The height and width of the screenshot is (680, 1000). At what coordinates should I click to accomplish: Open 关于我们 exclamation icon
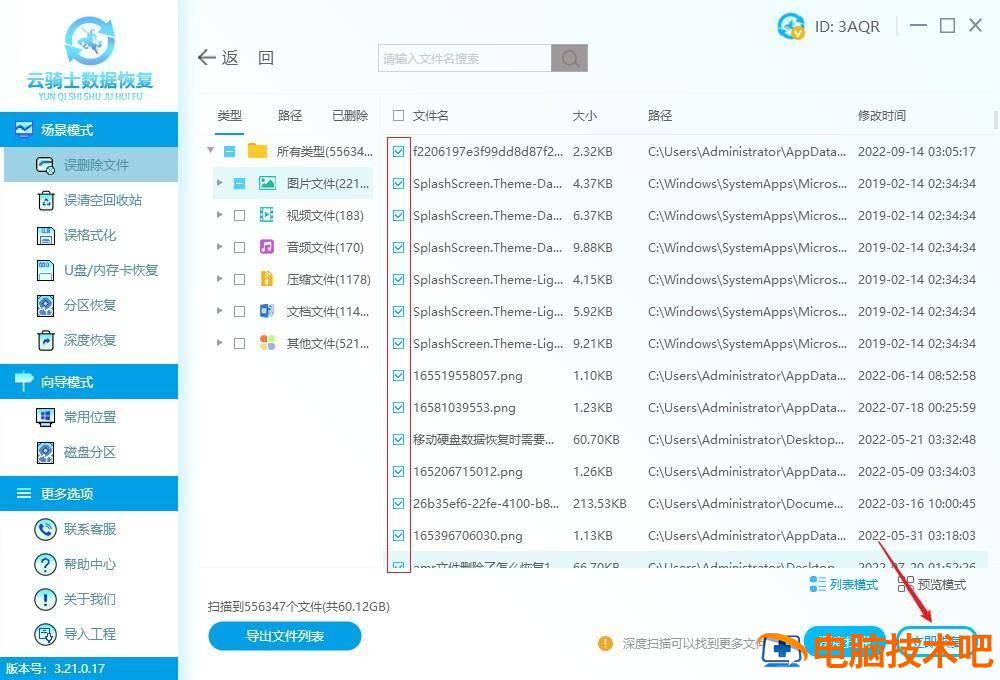point(45,600)
